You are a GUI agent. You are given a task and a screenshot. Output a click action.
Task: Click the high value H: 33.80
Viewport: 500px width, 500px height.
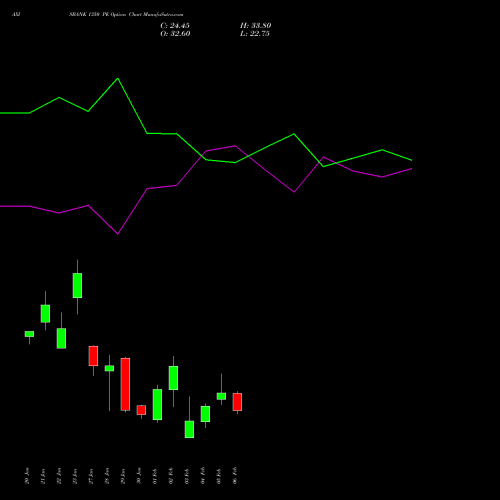click(255, 26)
